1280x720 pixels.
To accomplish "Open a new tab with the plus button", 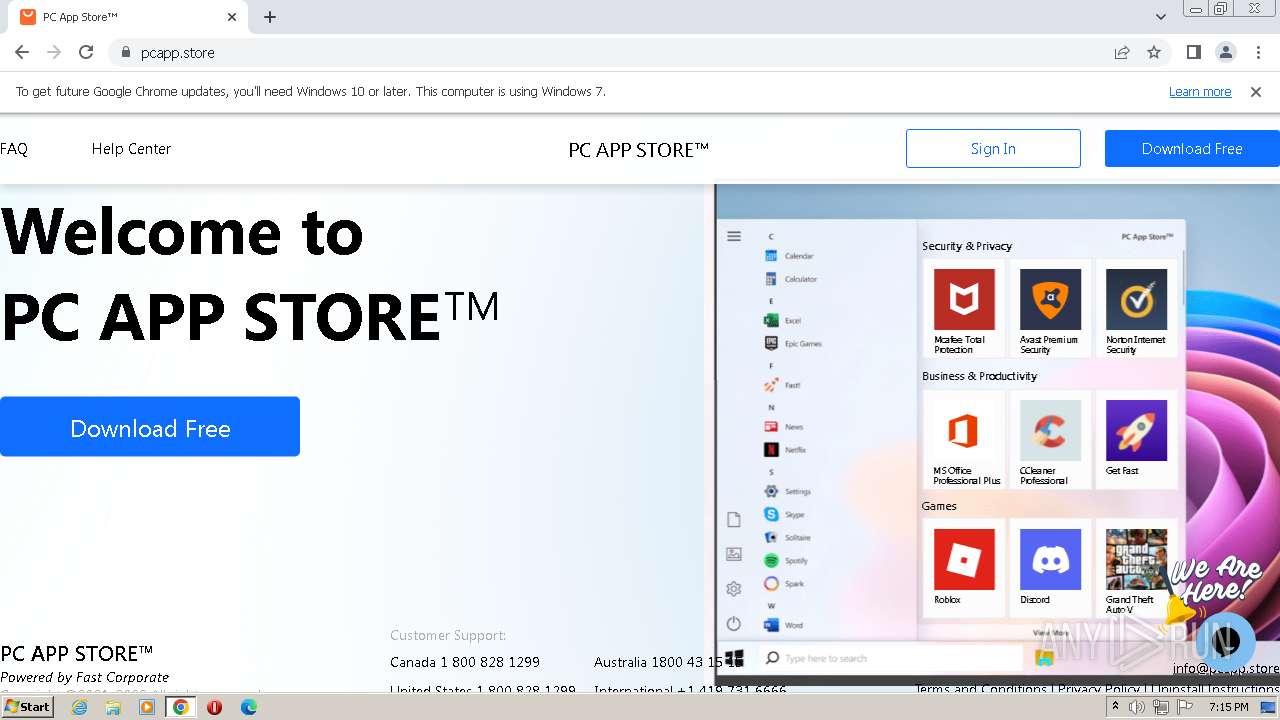I will [x=270, y=17].
